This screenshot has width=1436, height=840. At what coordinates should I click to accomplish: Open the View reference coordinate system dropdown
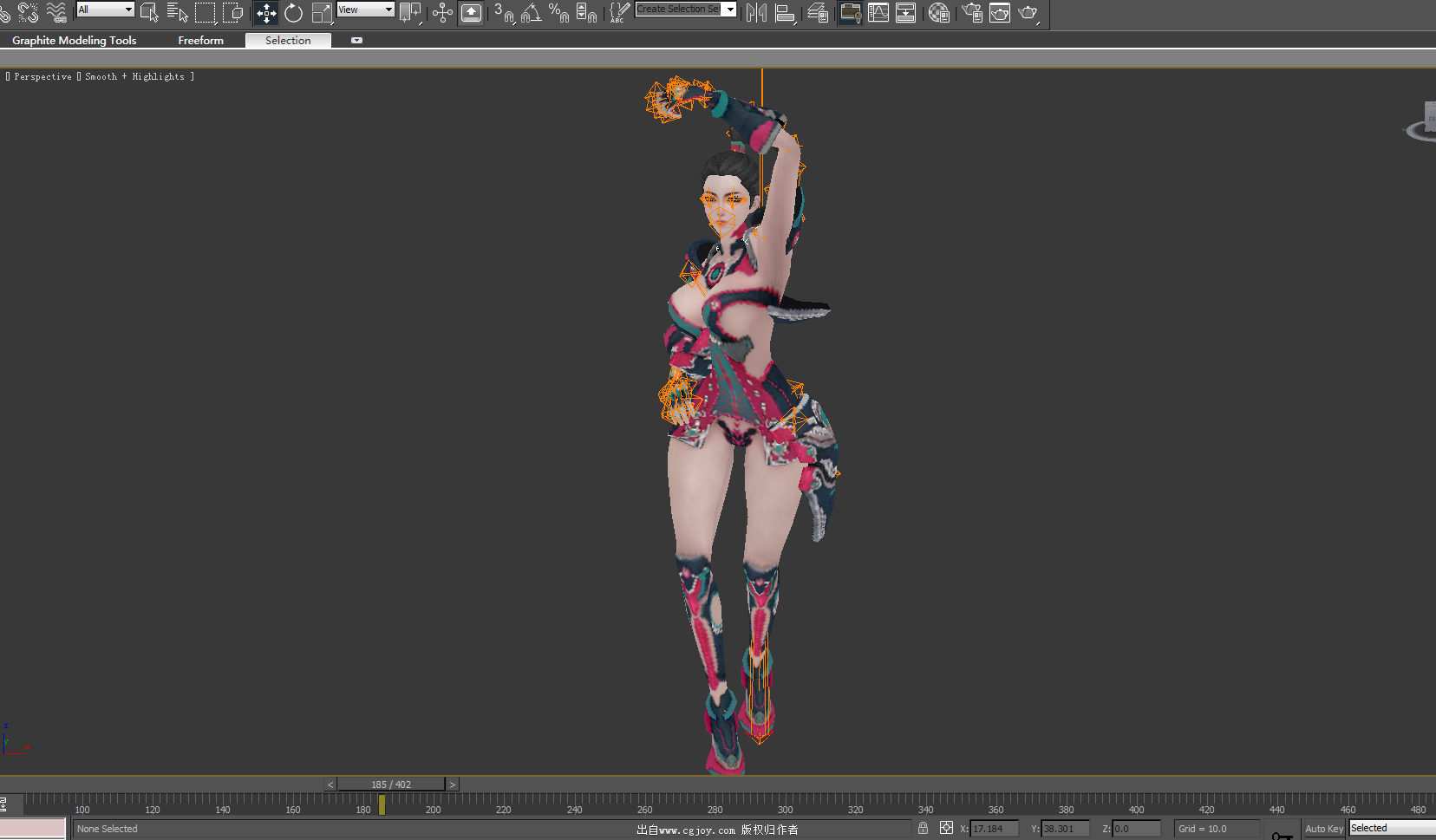[x=366, y=10]
